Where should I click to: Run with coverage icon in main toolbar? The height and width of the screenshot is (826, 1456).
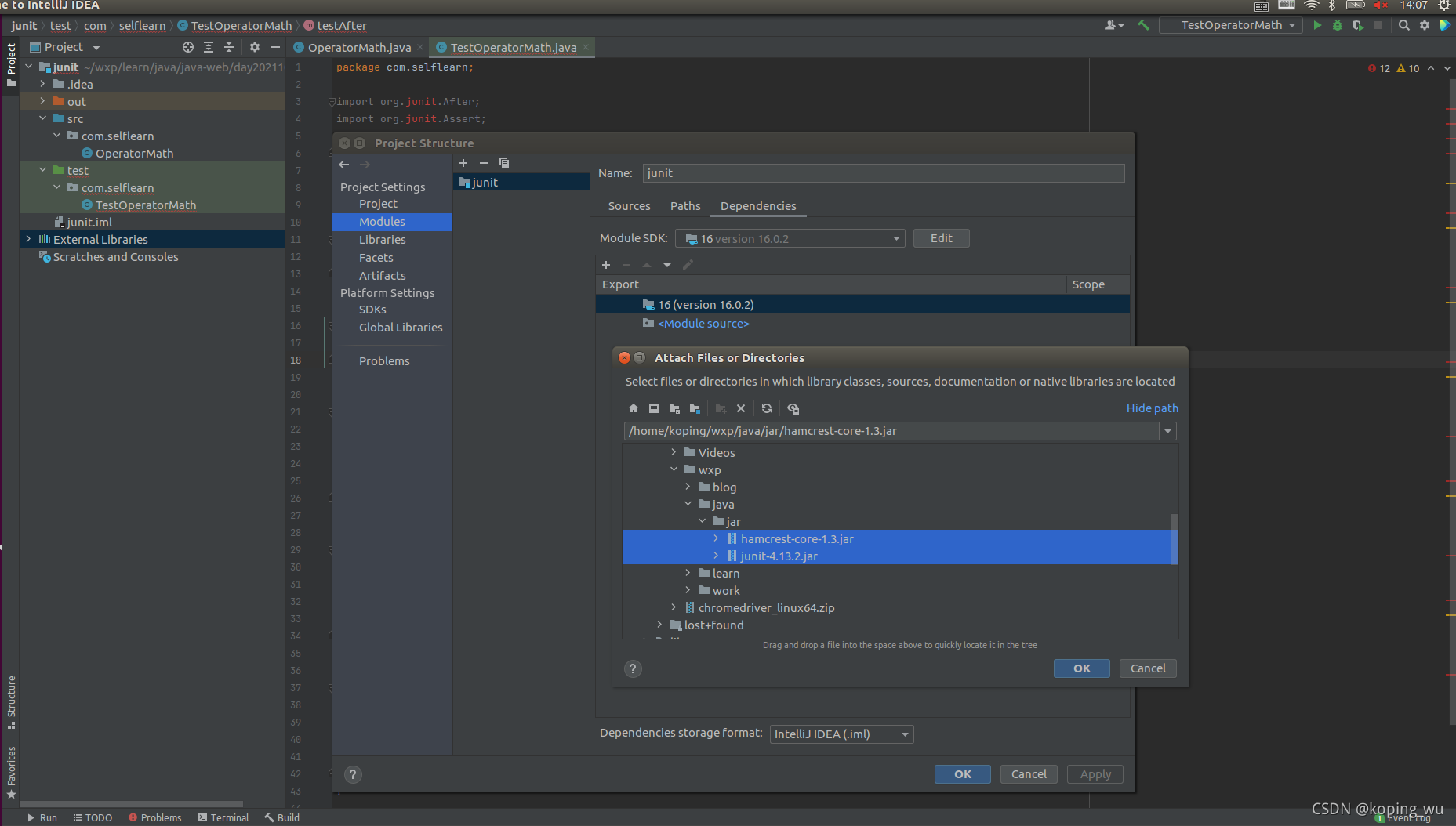(1358, 25)
